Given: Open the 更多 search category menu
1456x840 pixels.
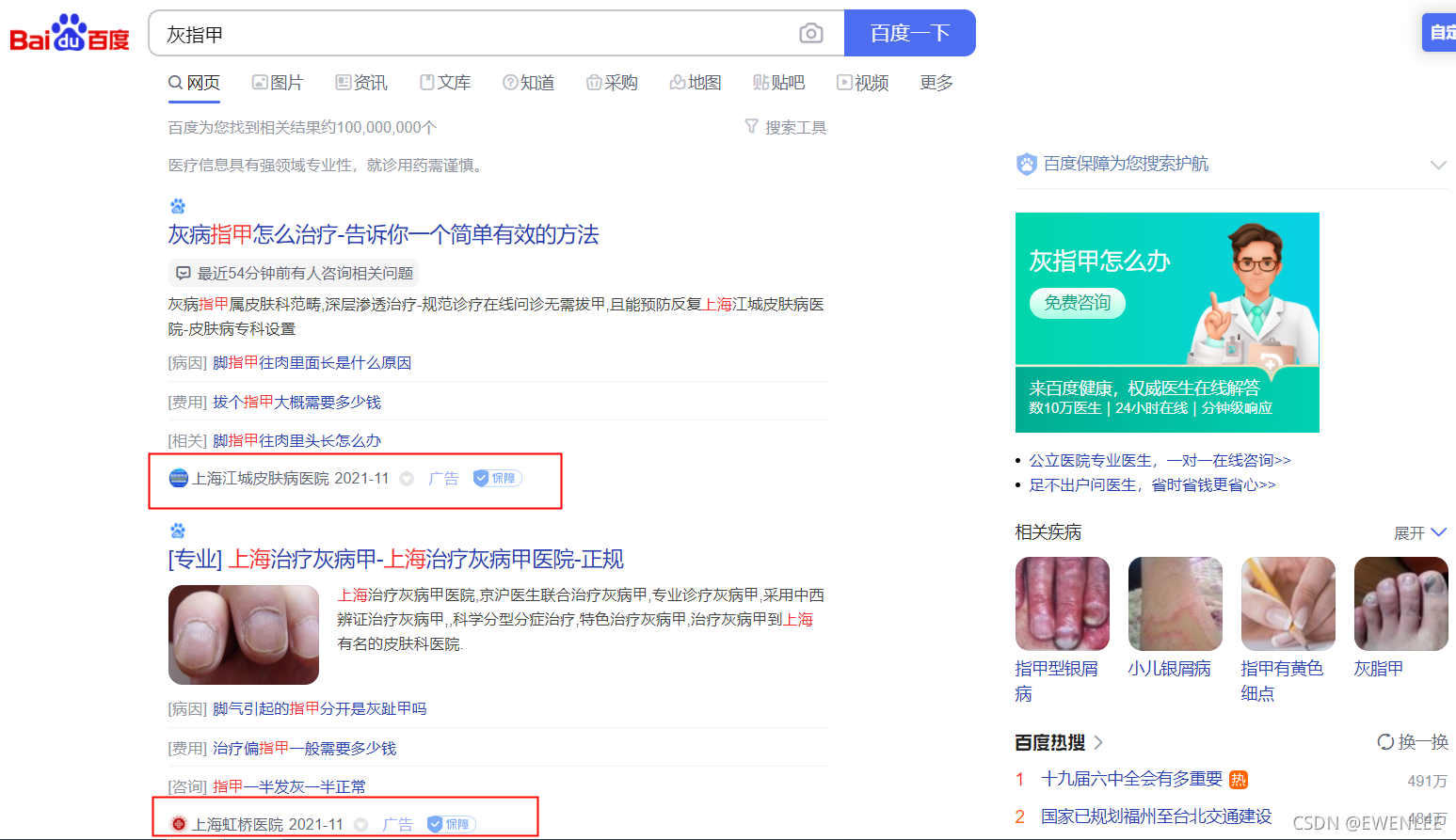Looking at the screenshot, I should (936, 83).
